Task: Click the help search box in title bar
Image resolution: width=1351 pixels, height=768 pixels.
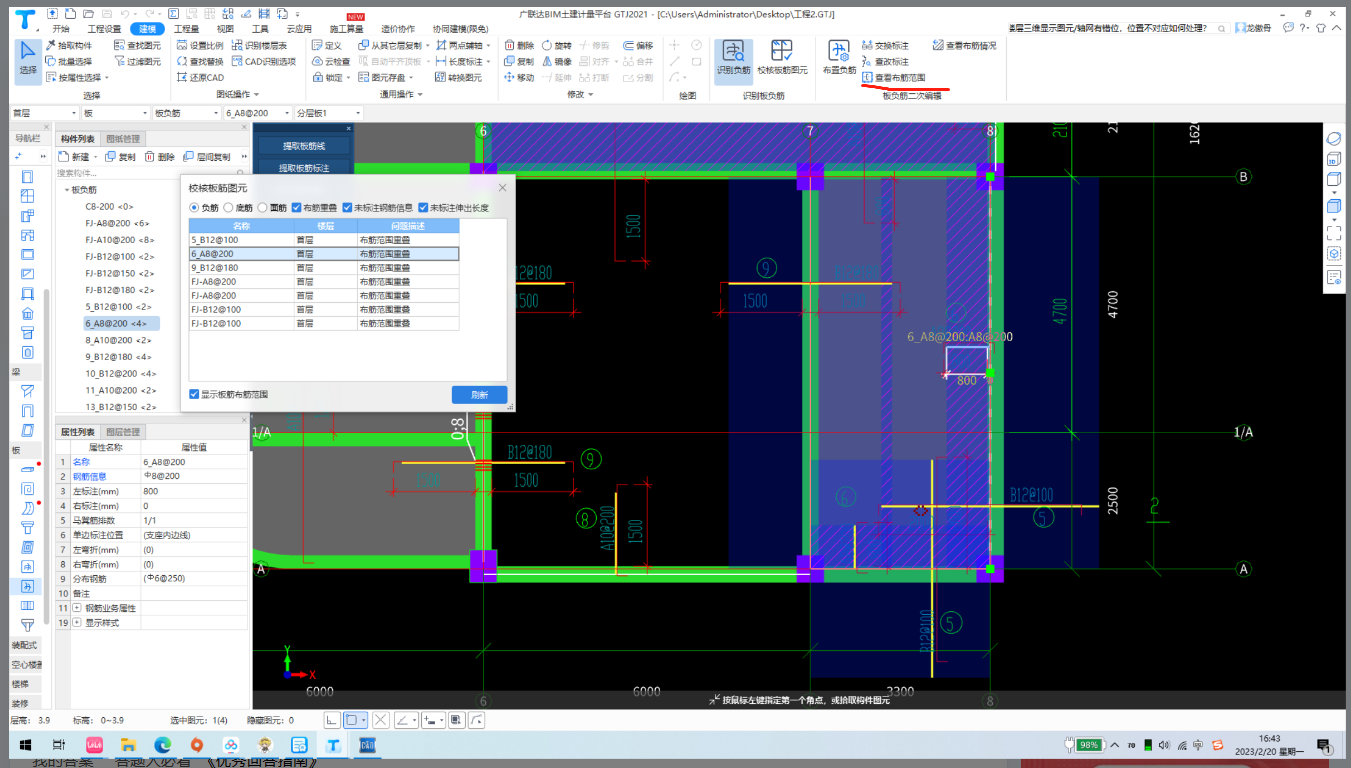Action: (x=1117, y=29)
